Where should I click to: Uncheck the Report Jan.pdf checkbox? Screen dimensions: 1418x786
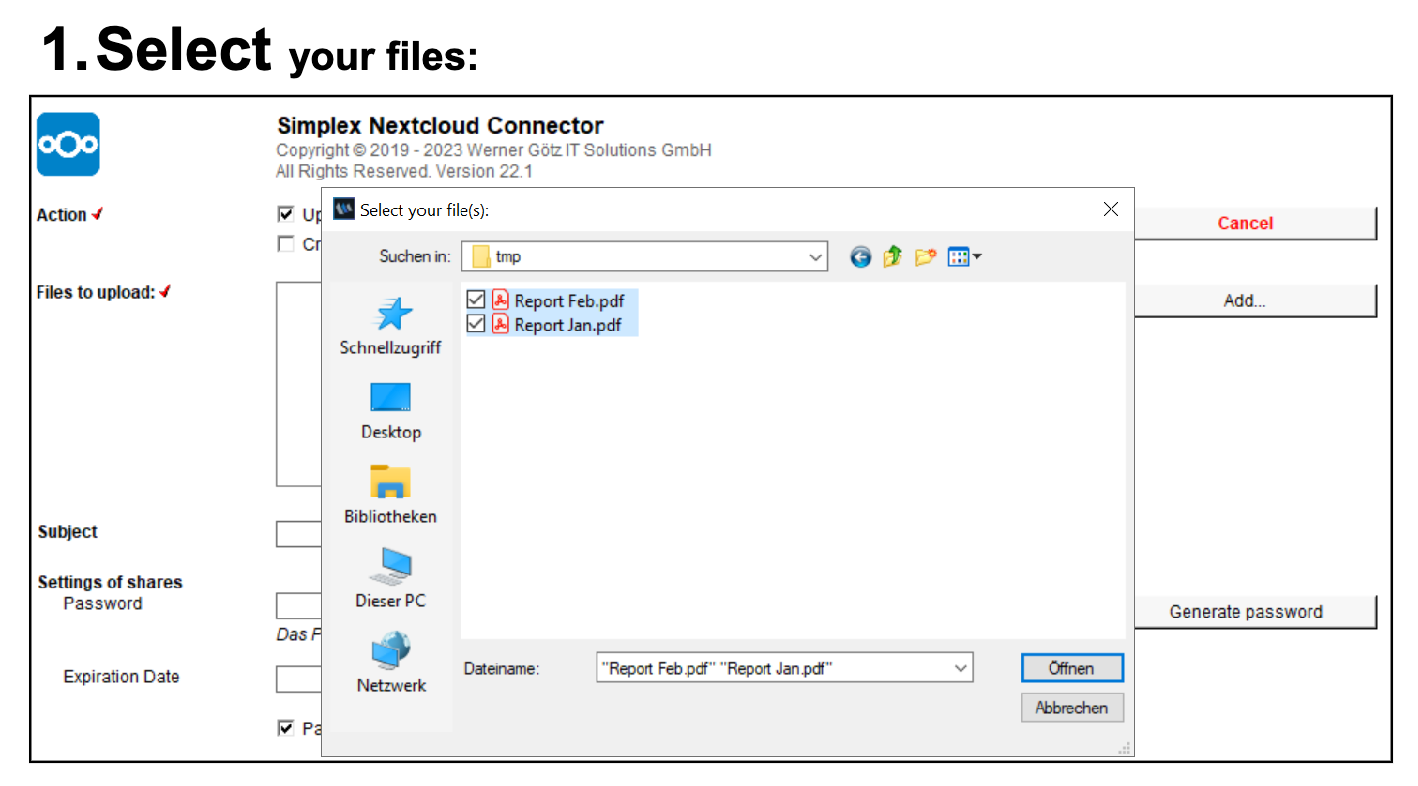[x=476, y=324]
